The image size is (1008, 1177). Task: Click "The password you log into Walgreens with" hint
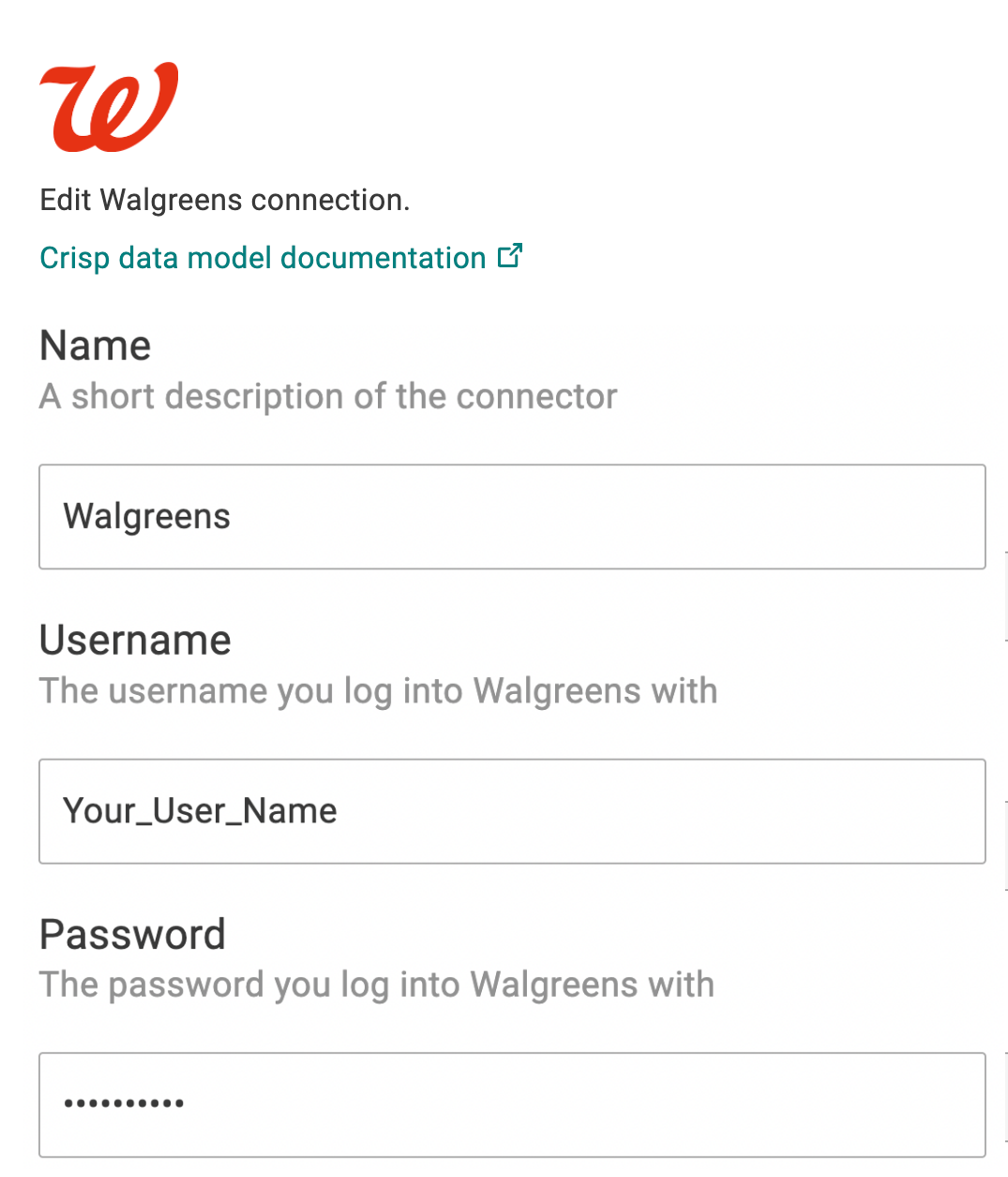pos(377,986)
